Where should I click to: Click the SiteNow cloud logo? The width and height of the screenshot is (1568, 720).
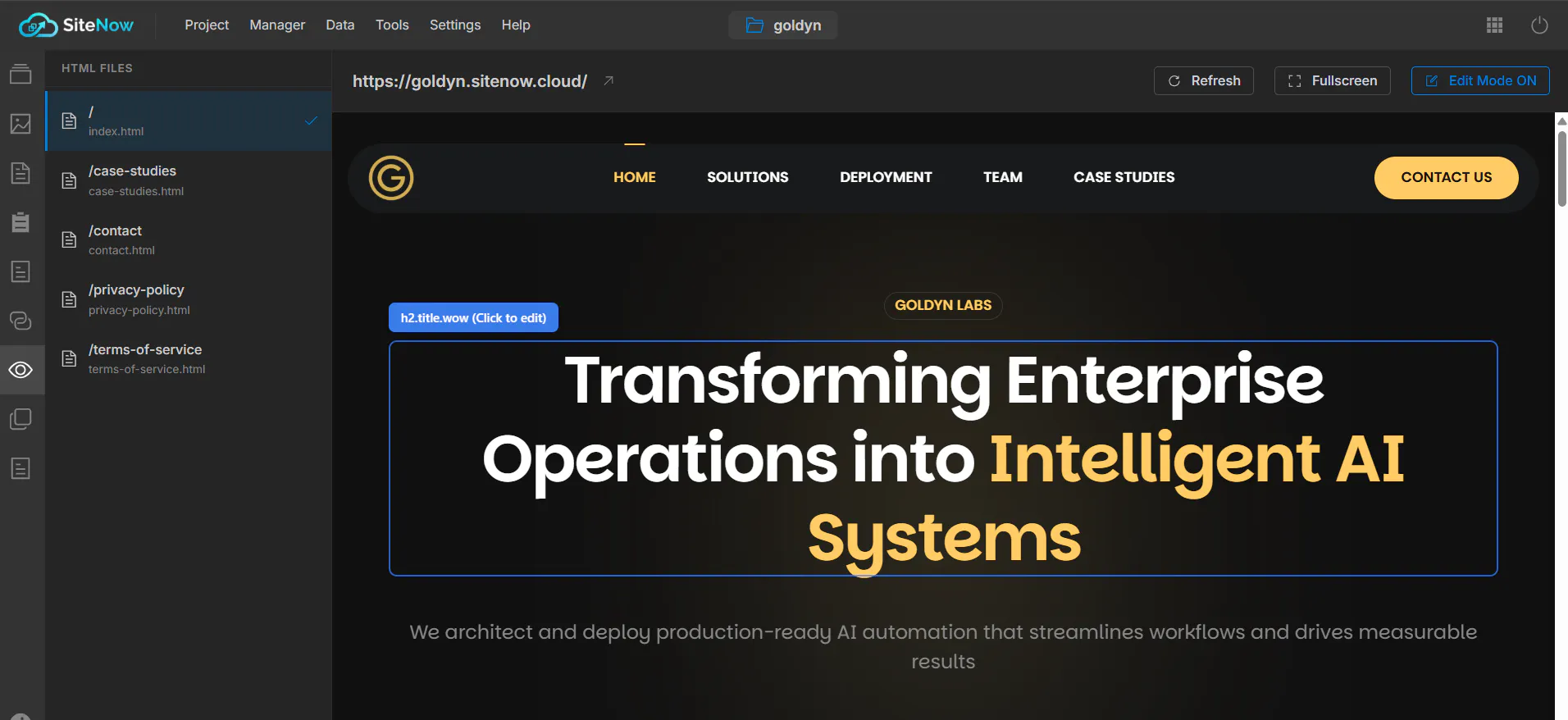76,25
